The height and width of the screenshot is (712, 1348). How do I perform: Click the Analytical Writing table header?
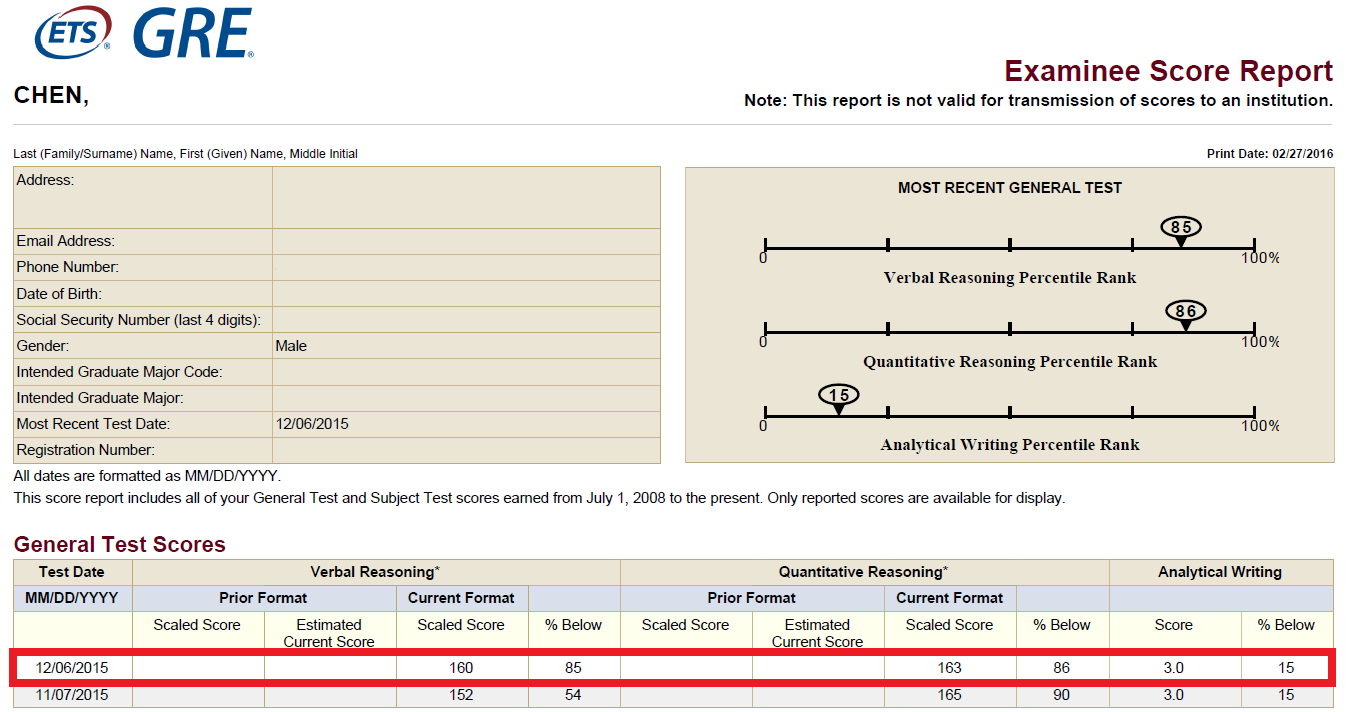[1220, 572]
